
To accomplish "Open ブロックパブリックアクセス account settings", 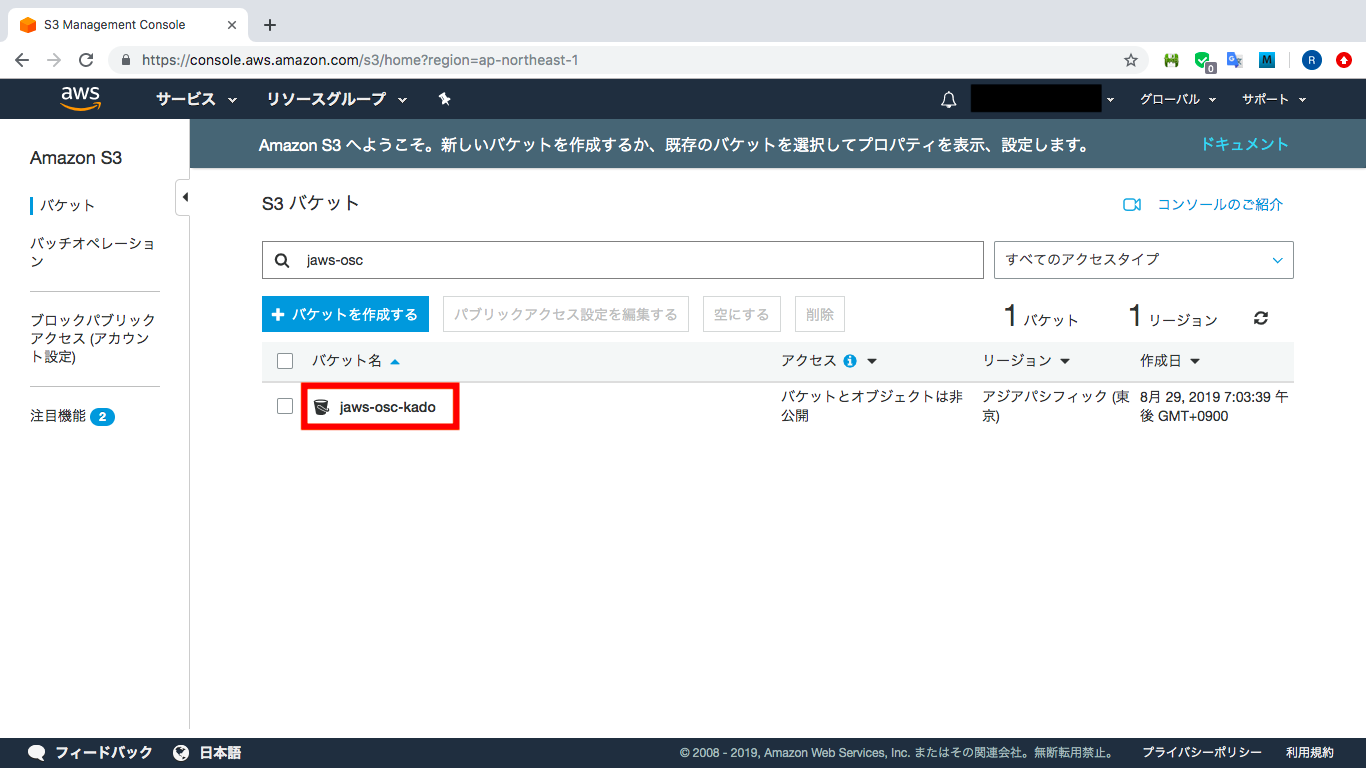I will pyautogui.click(x=93, y=338).
